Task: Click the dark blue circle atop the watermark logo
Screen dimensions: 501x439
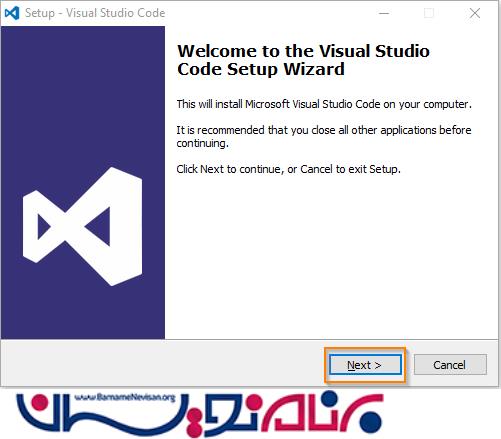Action: [330, 398]
